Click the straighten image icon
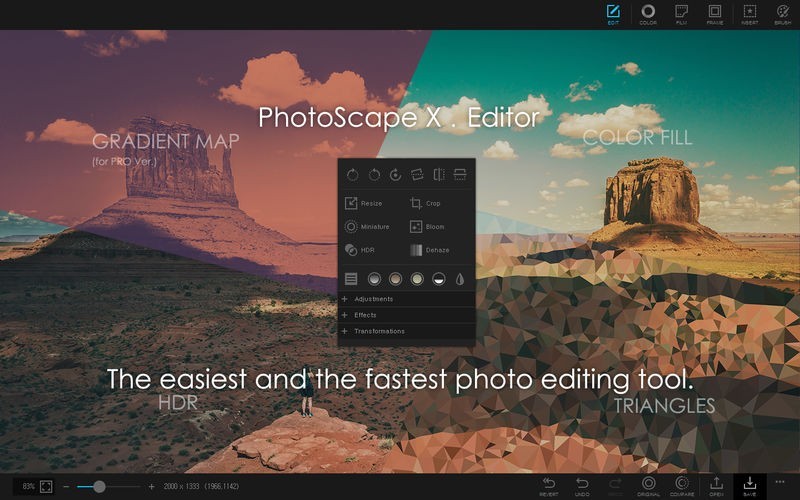The image size is (800, 500). point(417,175)
